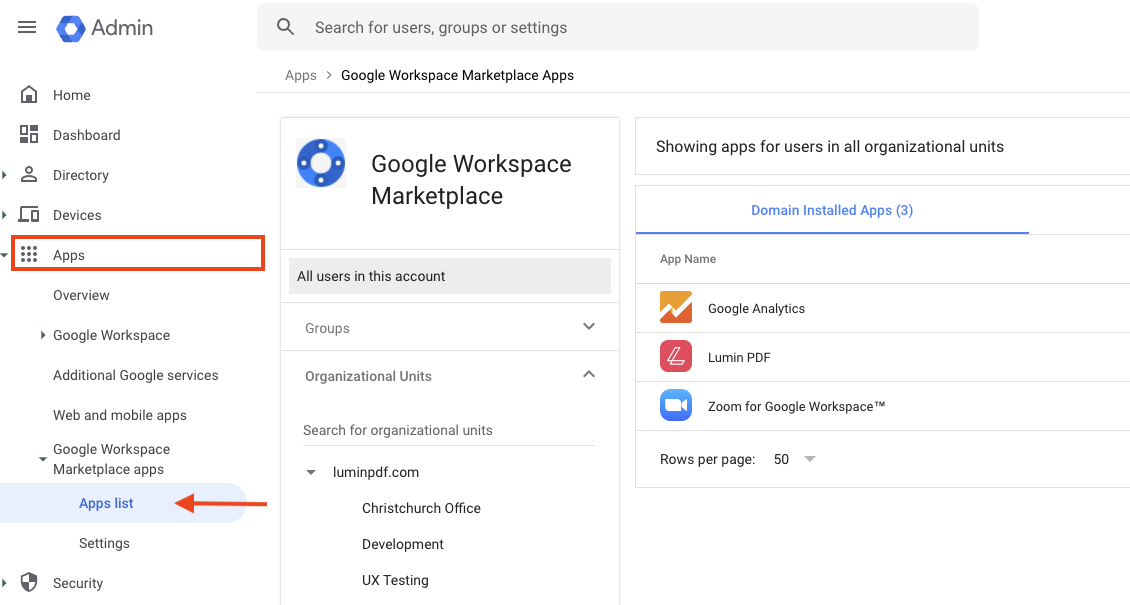
Task: Click the Organizational Units section header
Action: pyautogui.click(x=450, y=375)
